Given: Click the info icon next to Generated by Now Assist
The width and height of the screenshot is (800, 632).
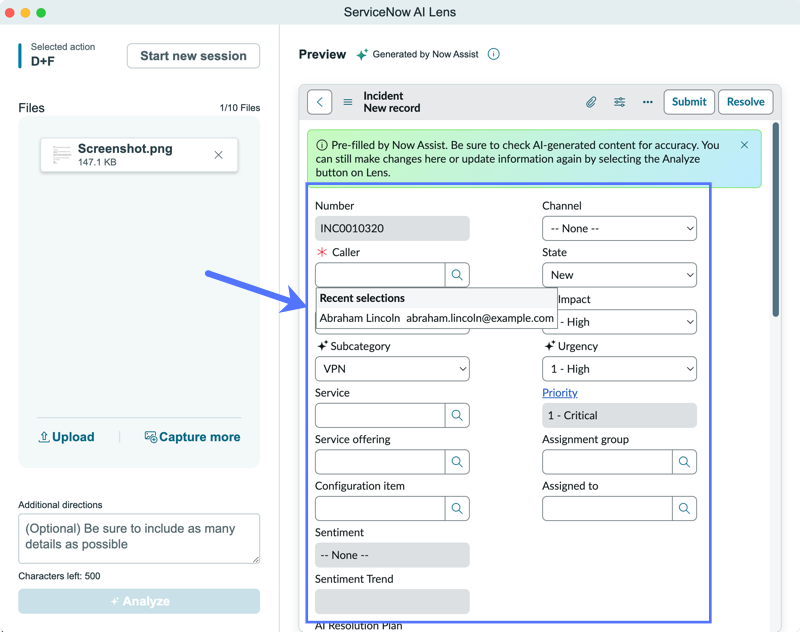Looking at the screenshot, I should (x=493, y=54).
